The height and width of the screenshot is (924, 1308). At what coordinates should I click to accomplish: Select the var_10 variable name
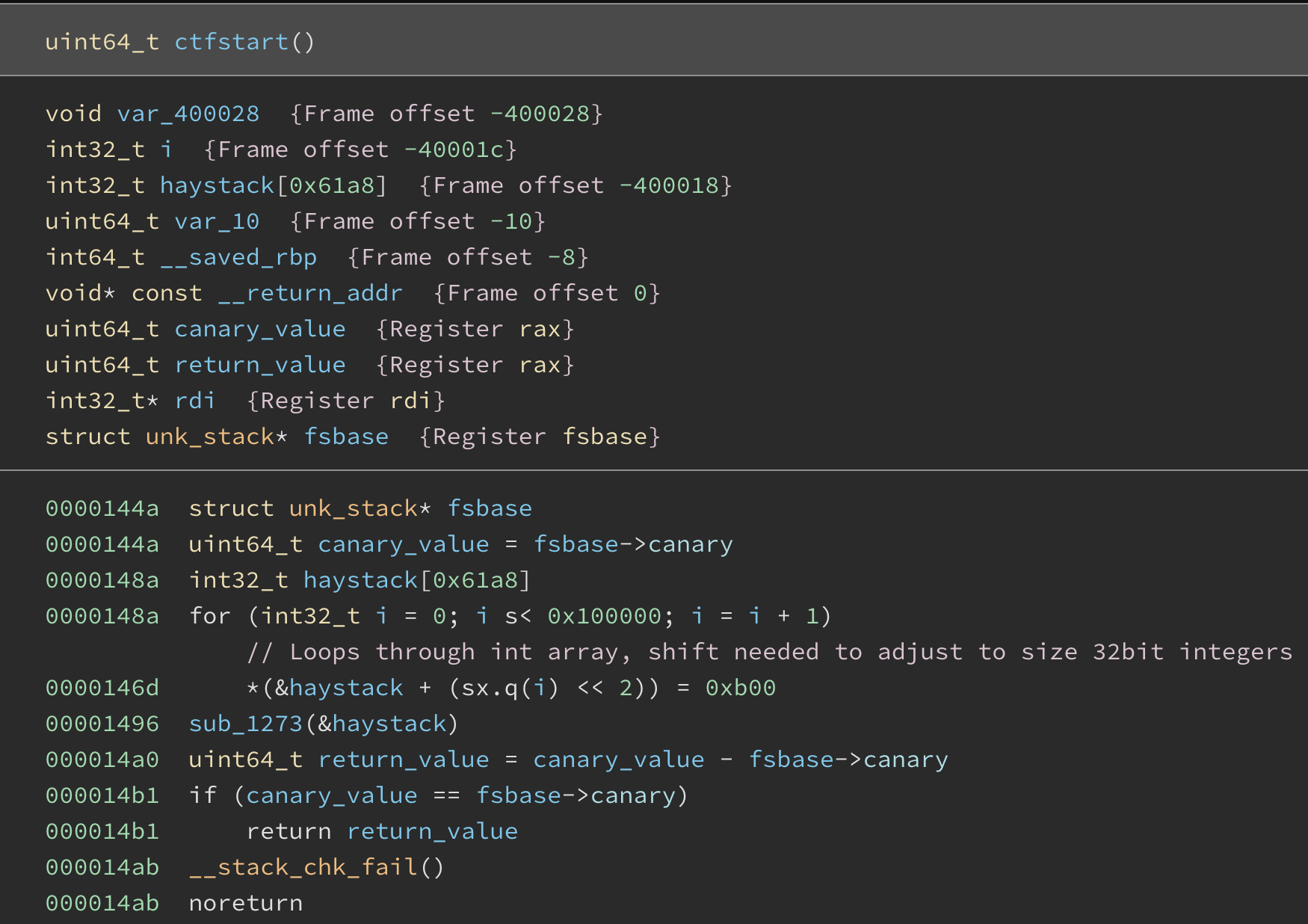click(217, 221)
